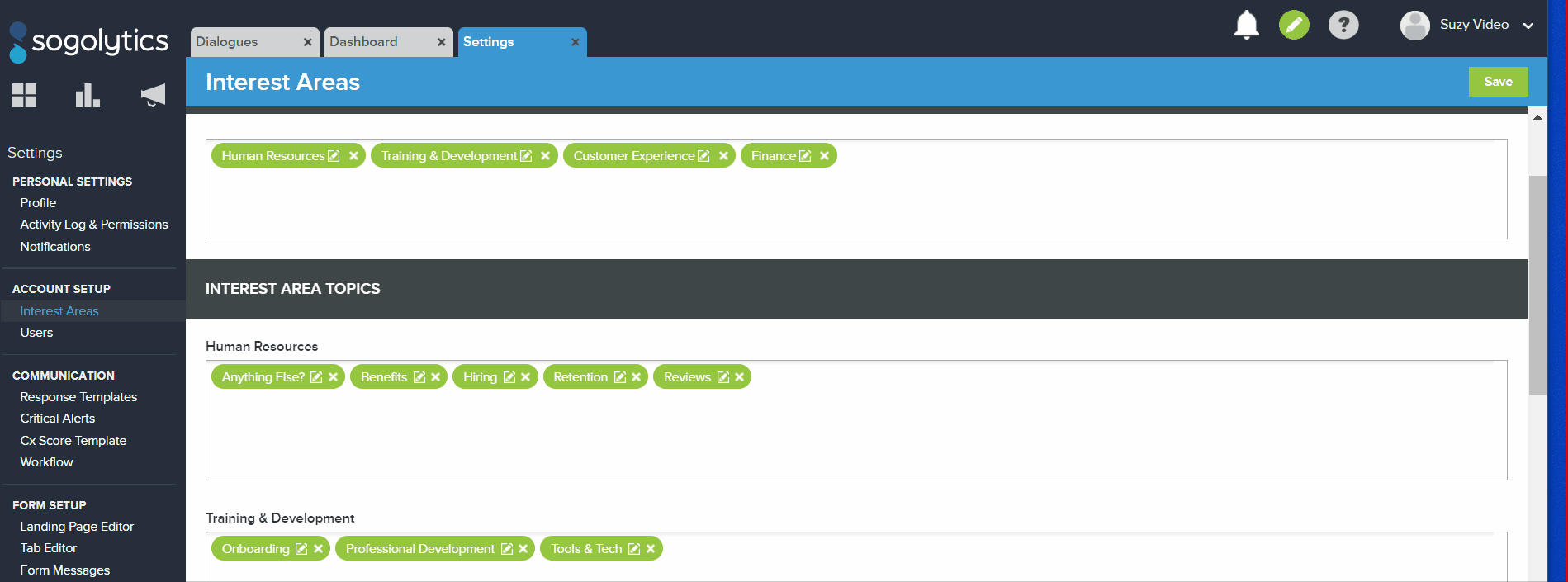The image size is (1568, 582).
Task: Expand the Suzy Video account dropdown
Action: tap(1528, 26)
